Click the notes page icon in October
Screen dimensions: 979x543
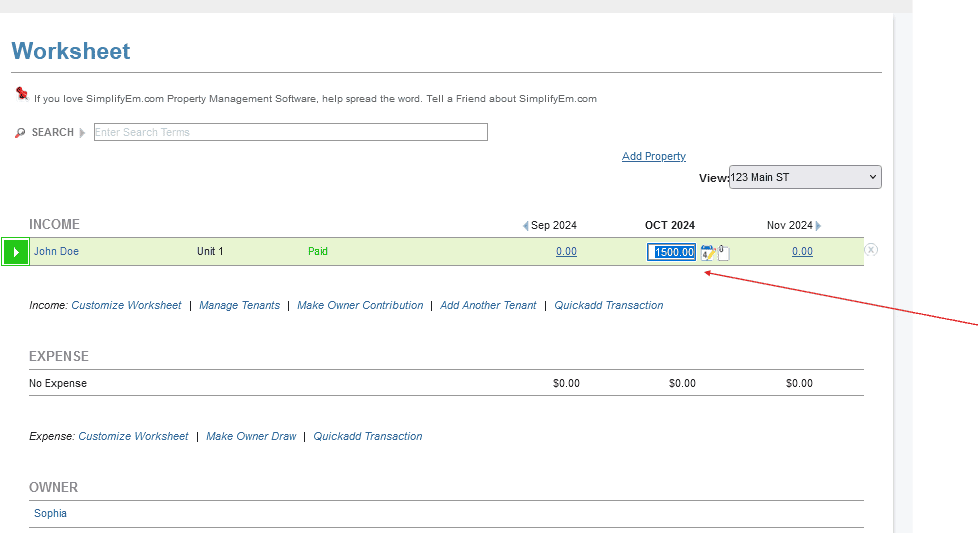coord(723,253)
